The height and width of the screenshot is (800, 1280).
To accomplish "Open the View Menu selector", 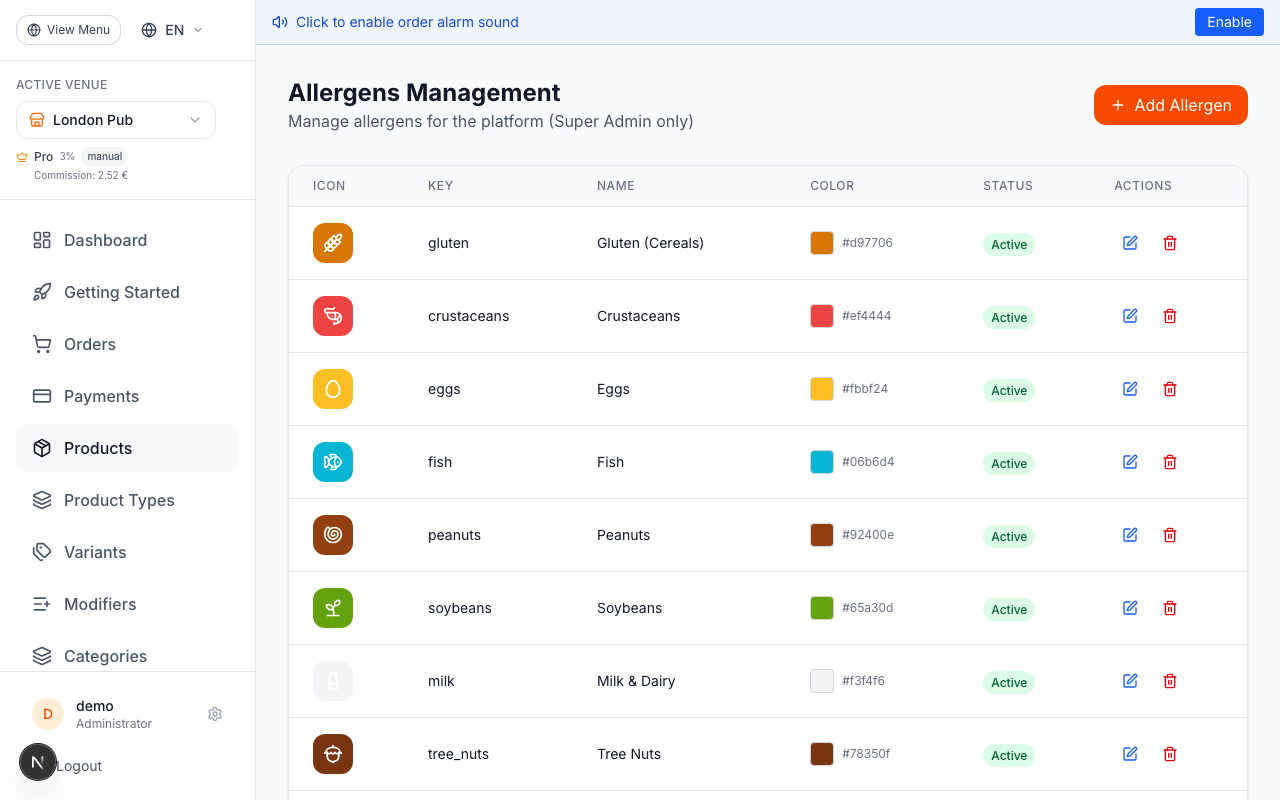I will pyautogui.click(x=68, y=30).
